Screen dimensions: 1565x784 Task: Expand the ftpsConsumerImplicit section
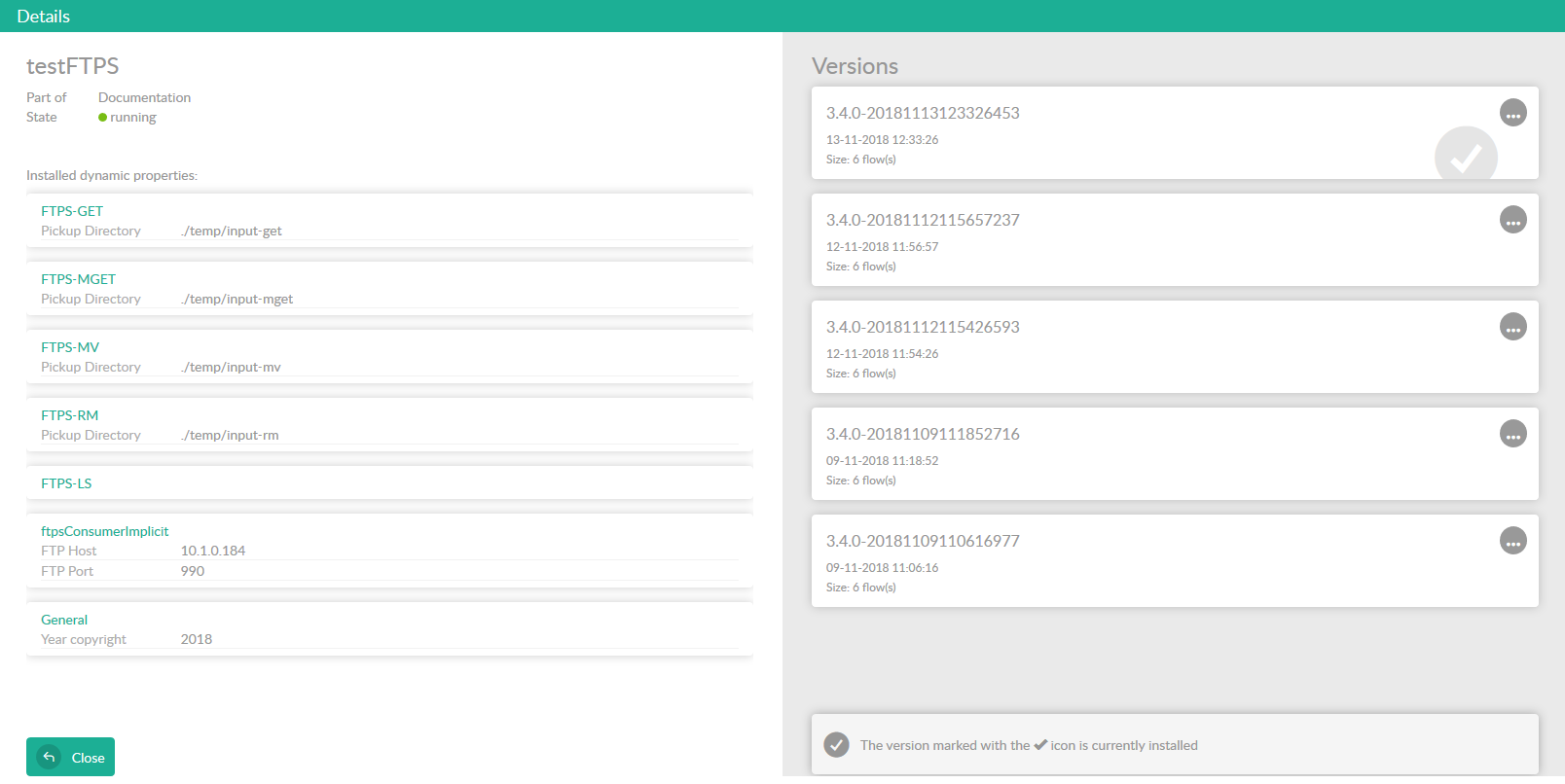tap(104, 531)
